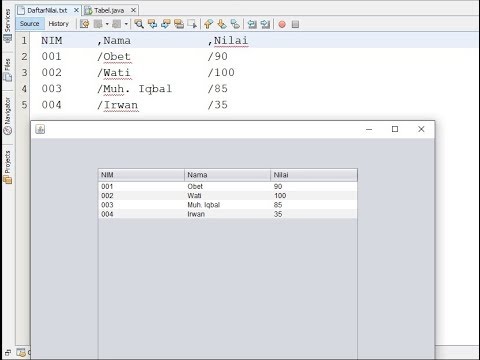
Task: Toggle Bookmark icon in editor toolbar
Action: [235, 24]
